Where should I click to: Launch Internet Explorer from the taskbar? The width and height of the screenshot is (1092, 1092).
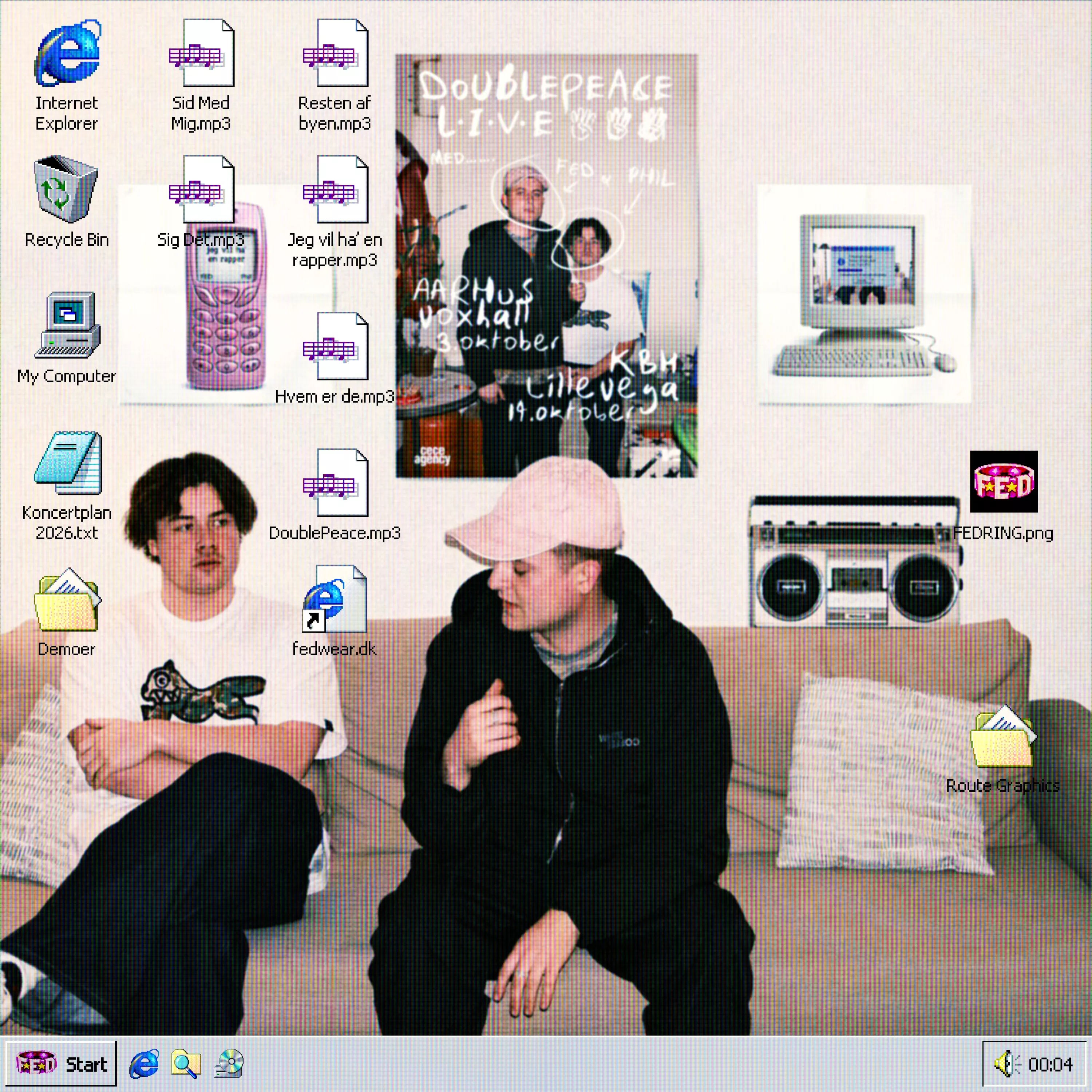[144, 1064]
